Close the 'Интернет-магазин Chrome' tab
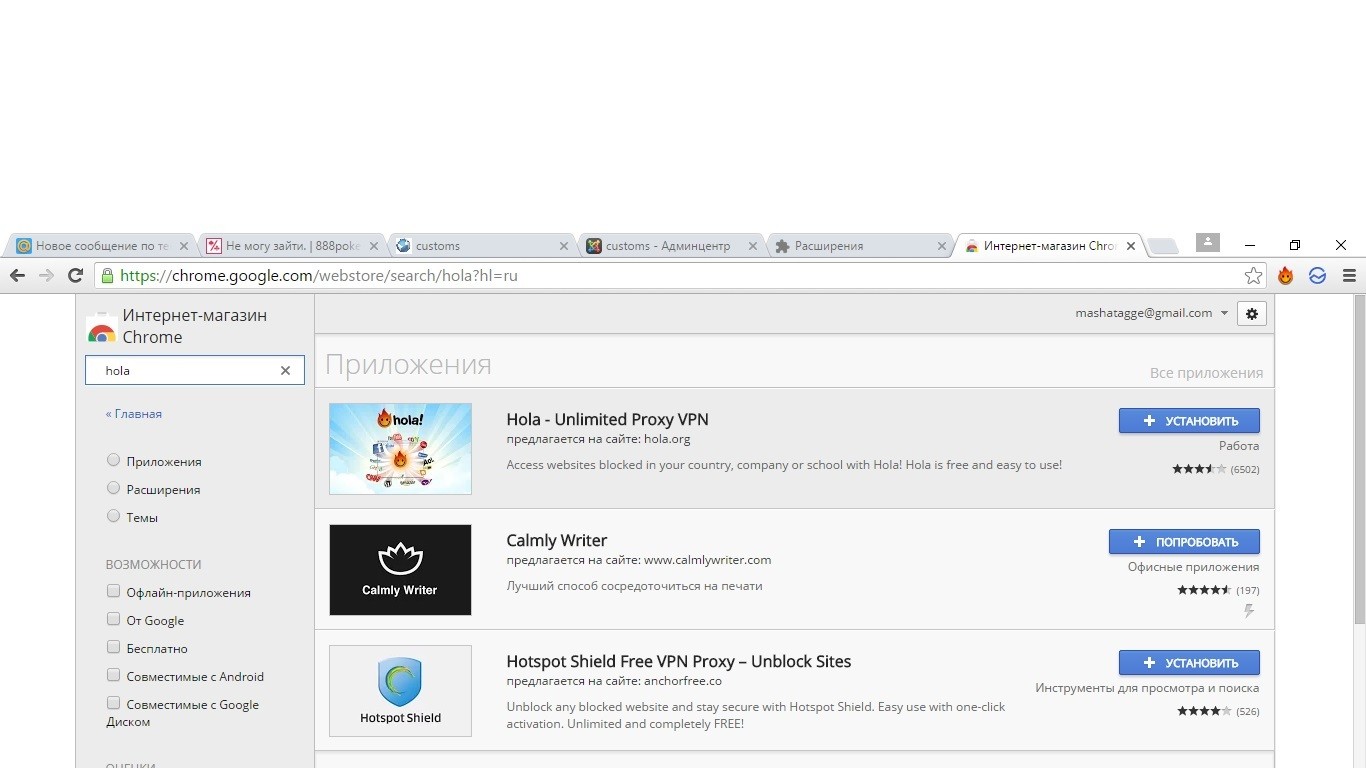The height and width of the screenshot is (768, 1366). pos(1131,246)
